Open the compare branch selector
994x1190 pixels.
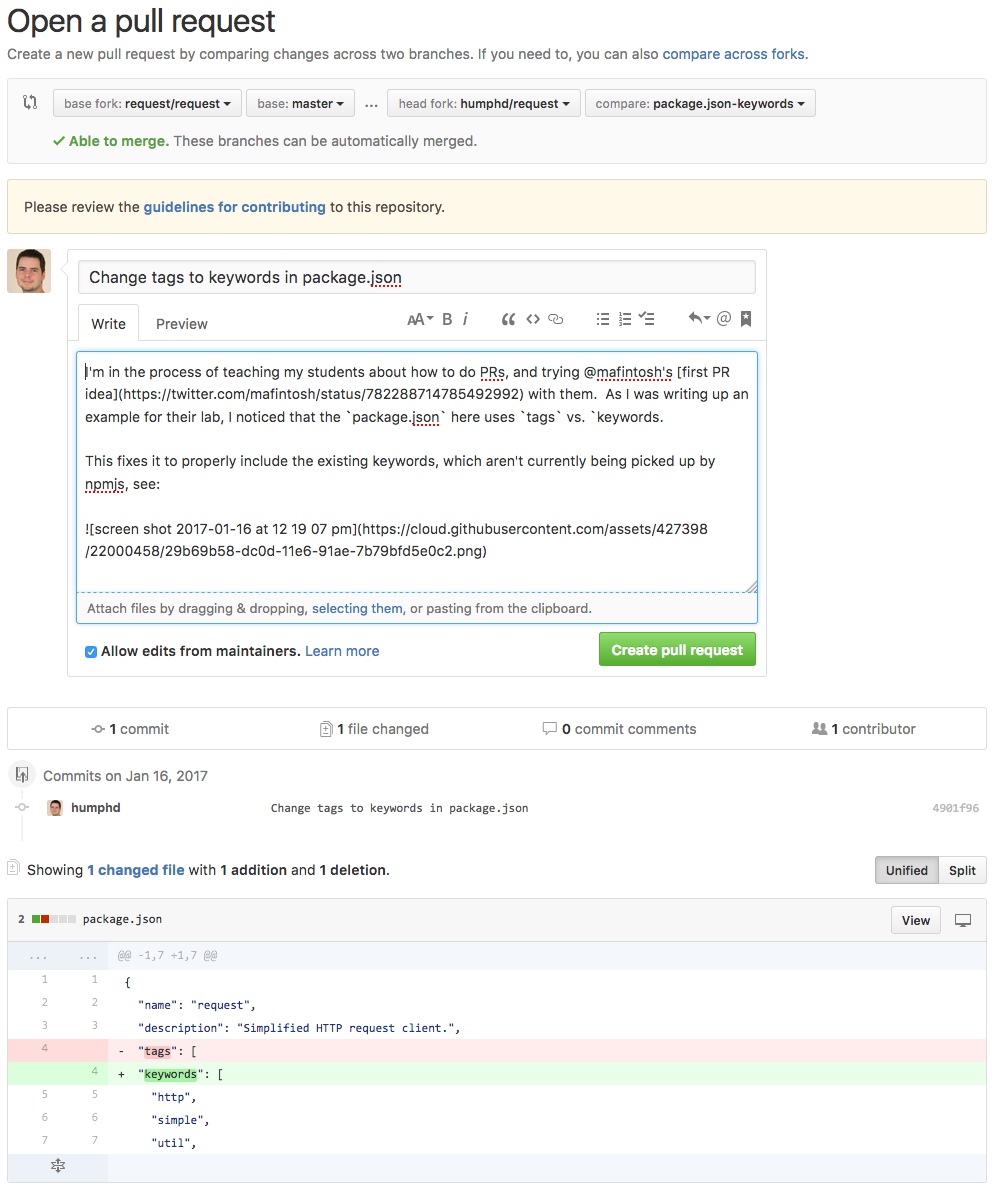tap(699, 102)
